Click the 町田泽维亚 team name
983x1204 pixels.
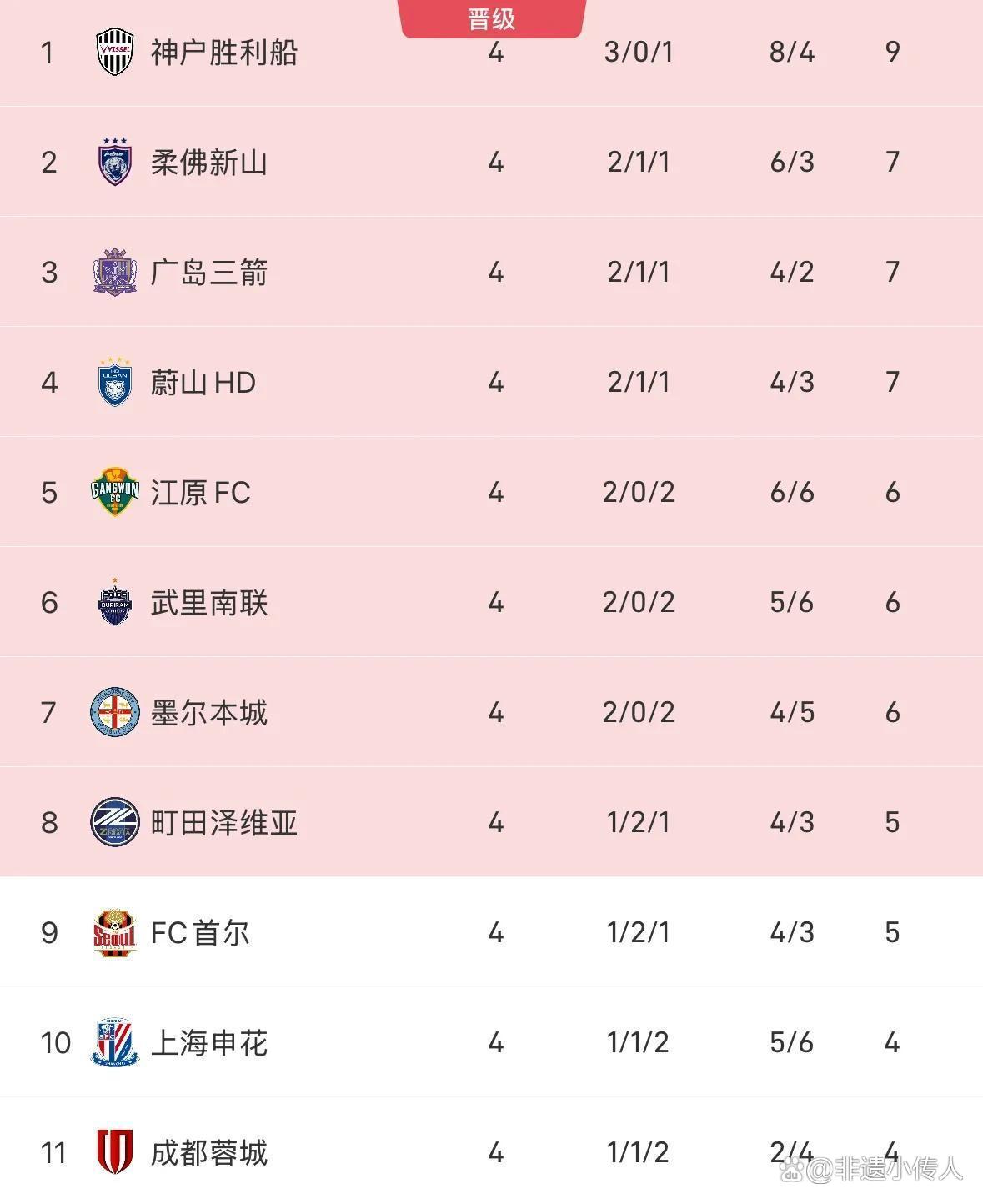click(x=223, y=822)
